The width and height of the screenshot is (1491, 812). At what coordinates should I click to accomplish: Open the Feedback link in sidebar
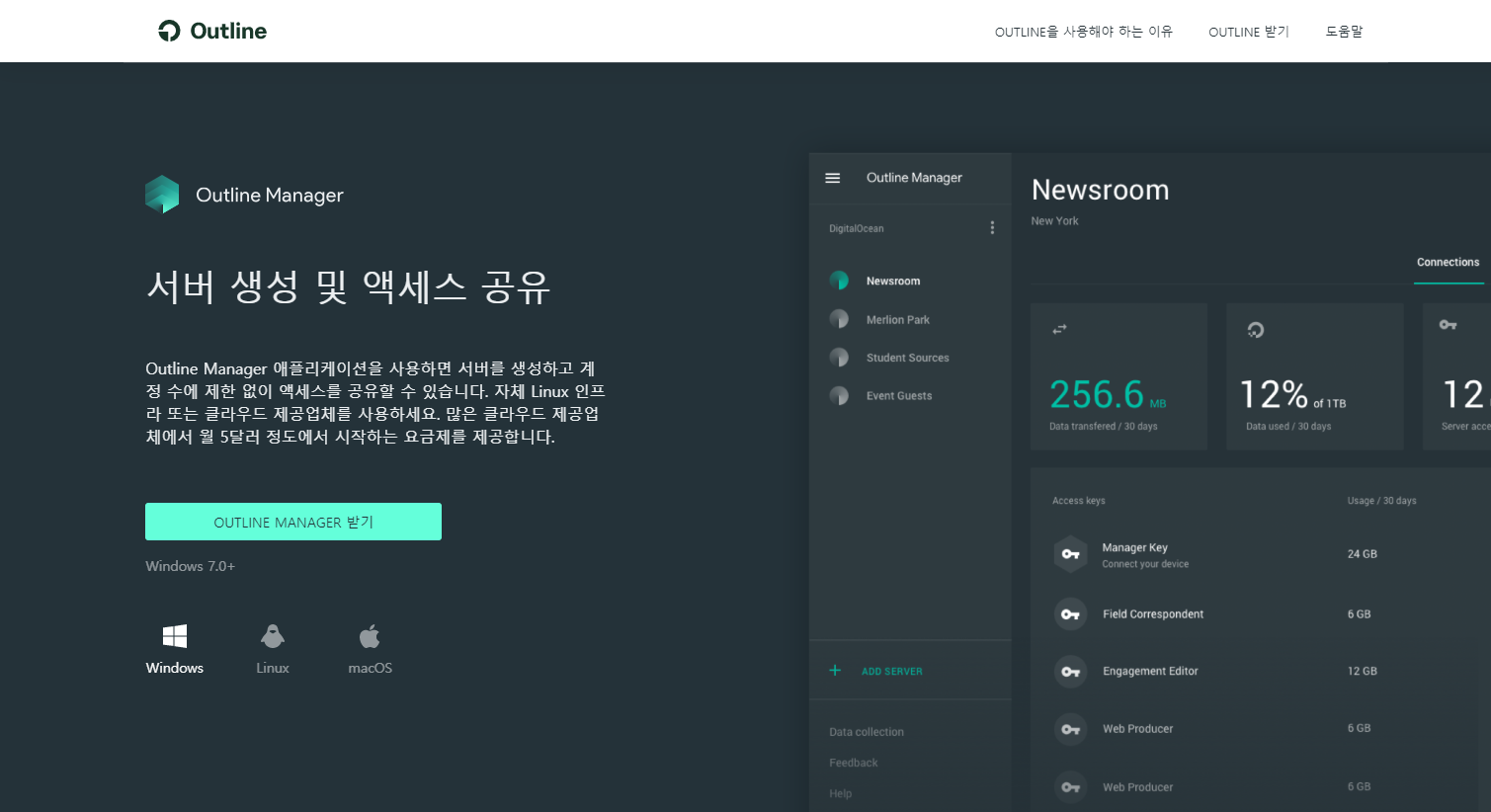click(x=854, y=763)
